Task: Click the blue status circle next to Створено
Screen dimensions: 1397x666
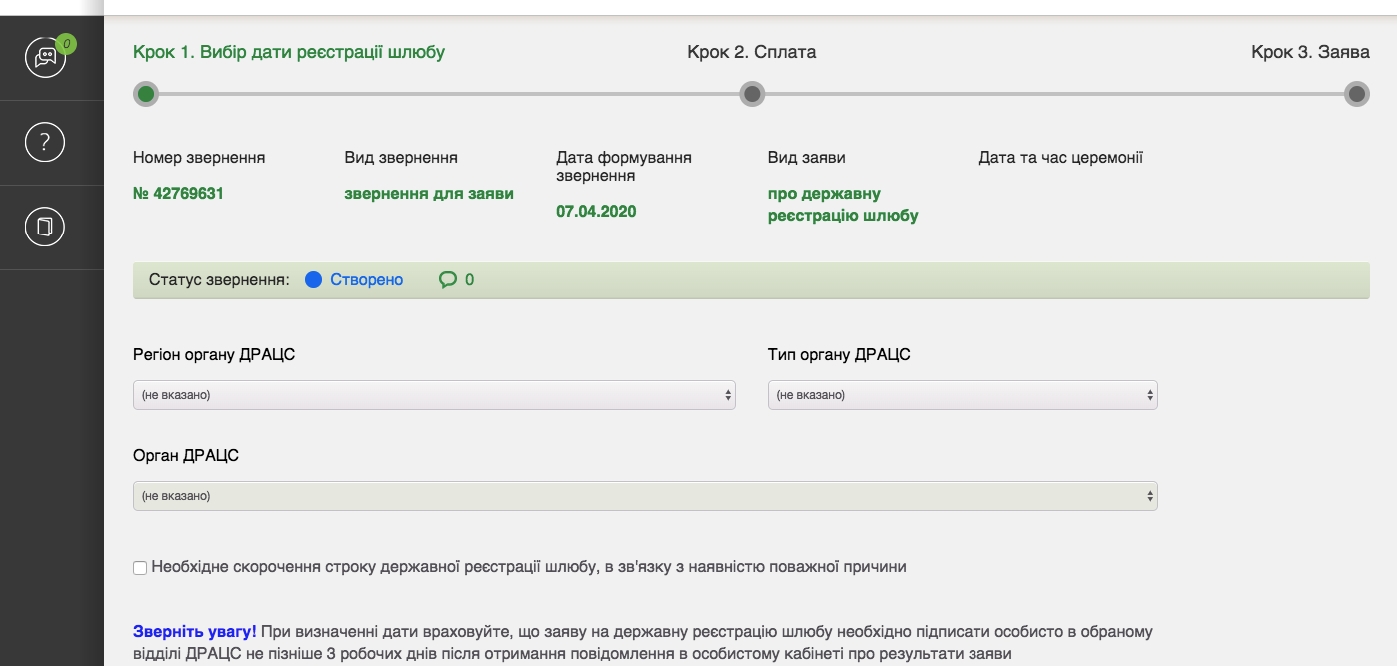Action: point(313,280)
